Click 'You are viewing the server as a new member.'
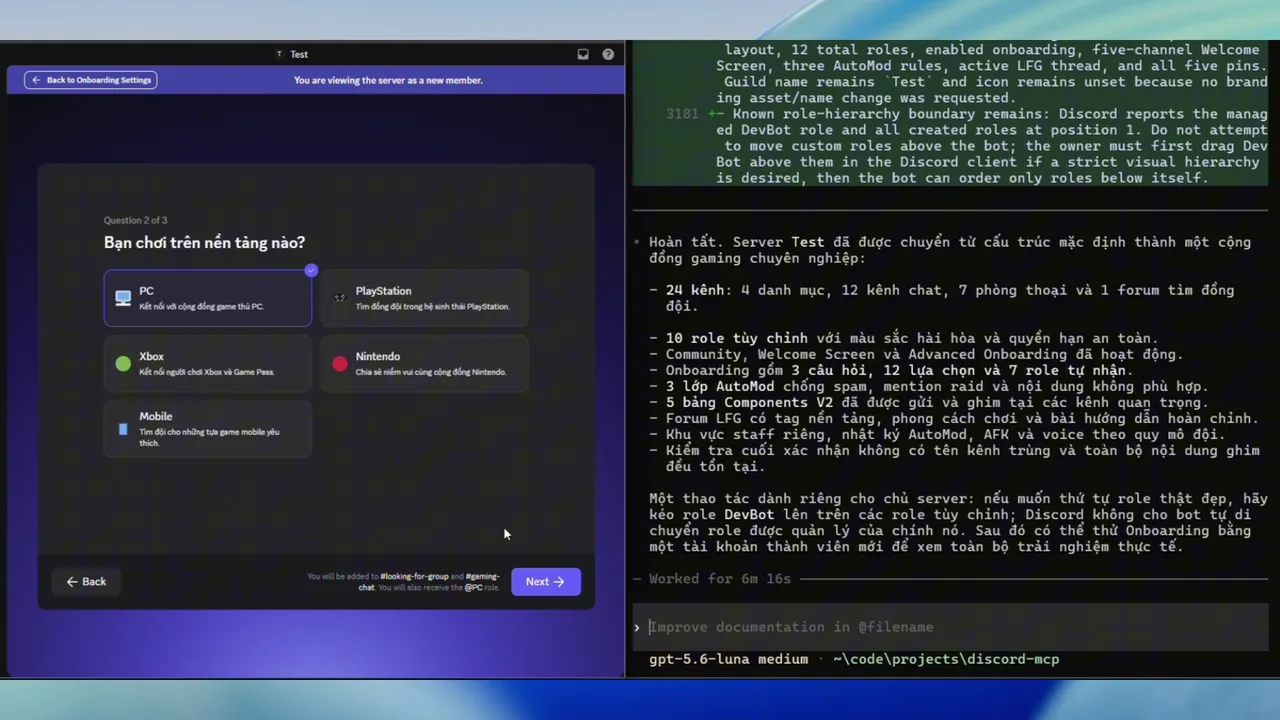 (388, 80)
